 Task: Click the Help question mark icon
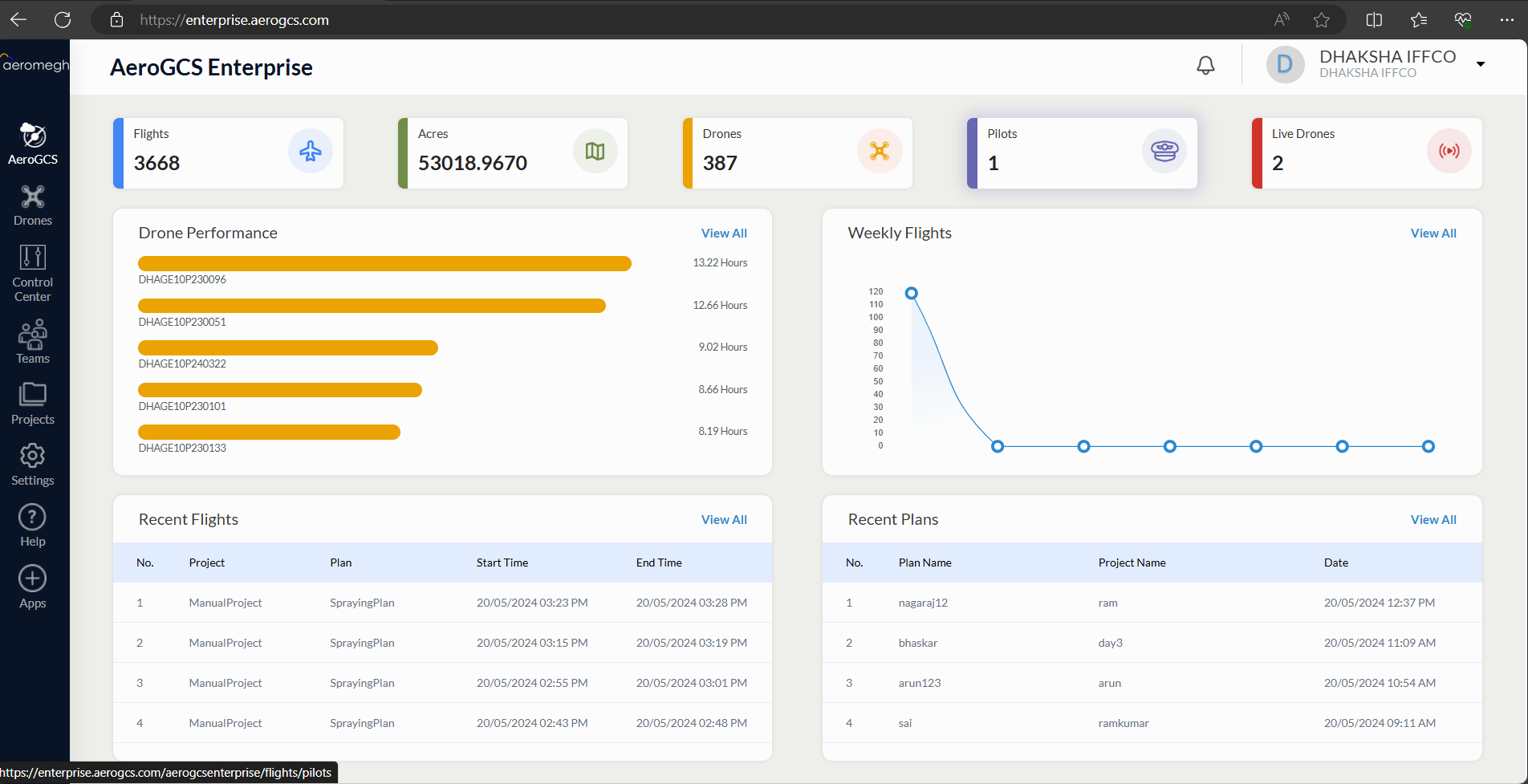click(x=33, y=518)
